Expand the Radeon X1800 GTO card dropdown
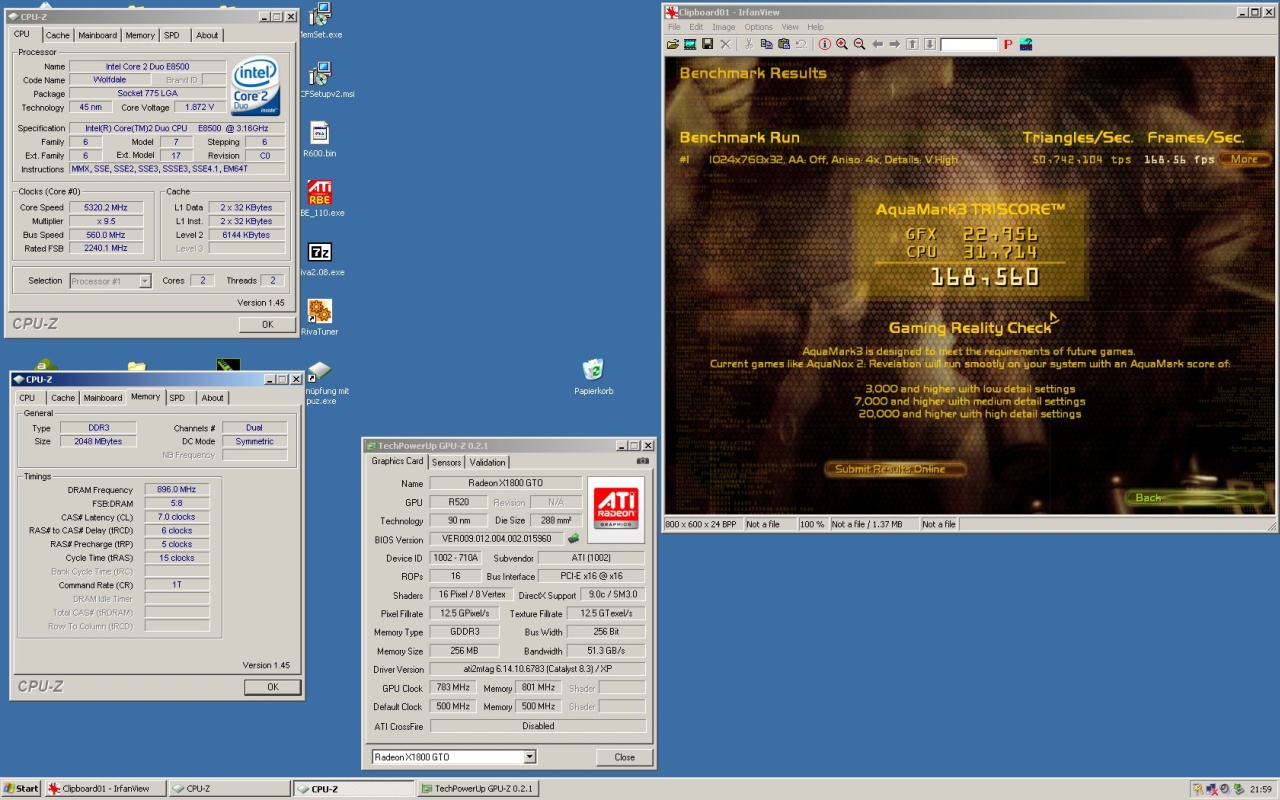The image size is (1280, 800). coord(529,757)
